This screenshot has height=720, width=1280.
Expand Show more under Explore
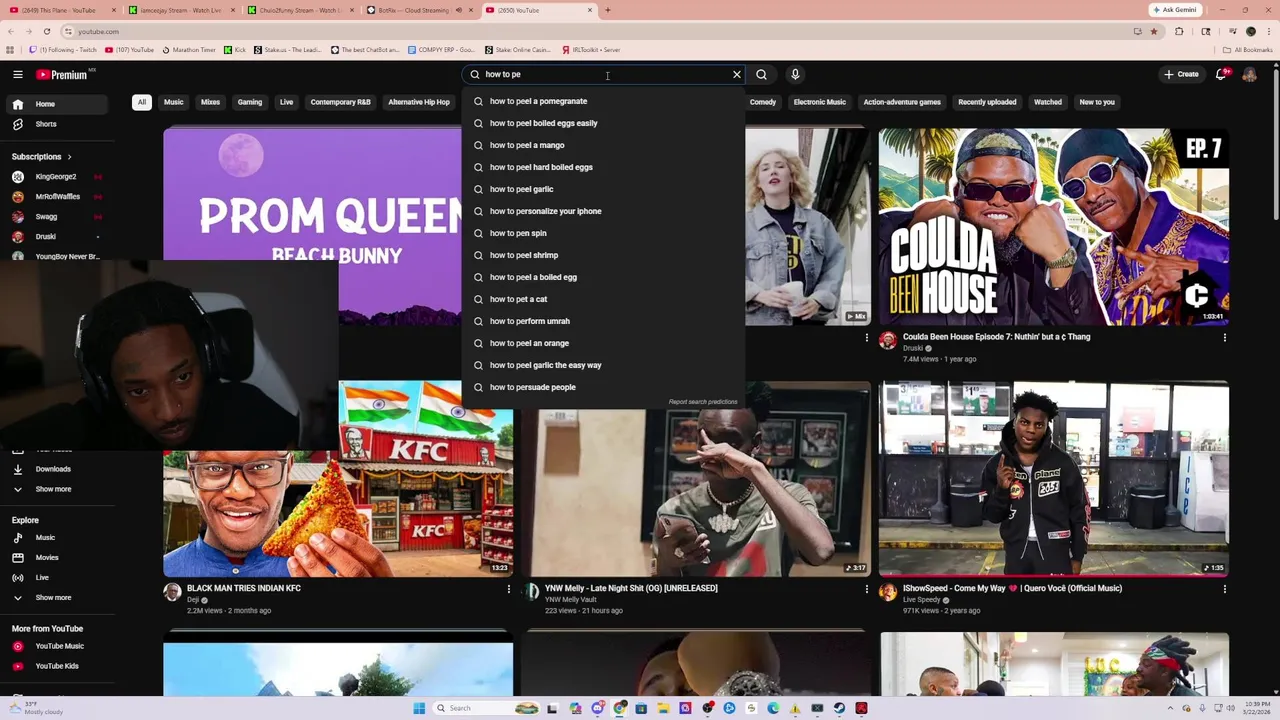pyautogui.click(x=58, y=598)
